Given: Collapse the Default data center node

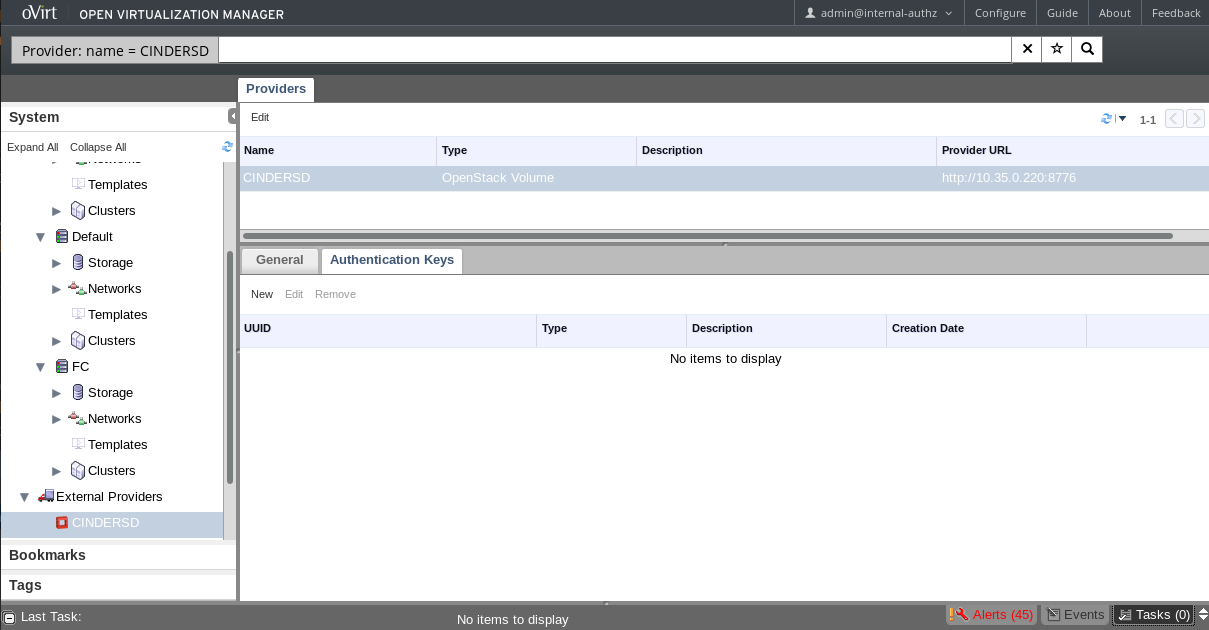Looking at the screenshot, I should point(41,237).
